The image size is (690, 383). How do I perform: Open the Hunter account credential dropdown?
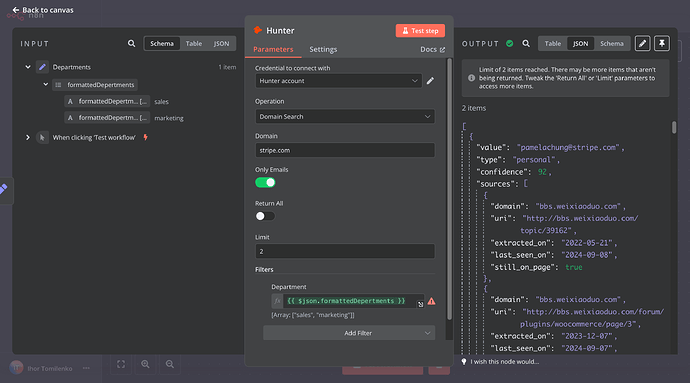338,81
